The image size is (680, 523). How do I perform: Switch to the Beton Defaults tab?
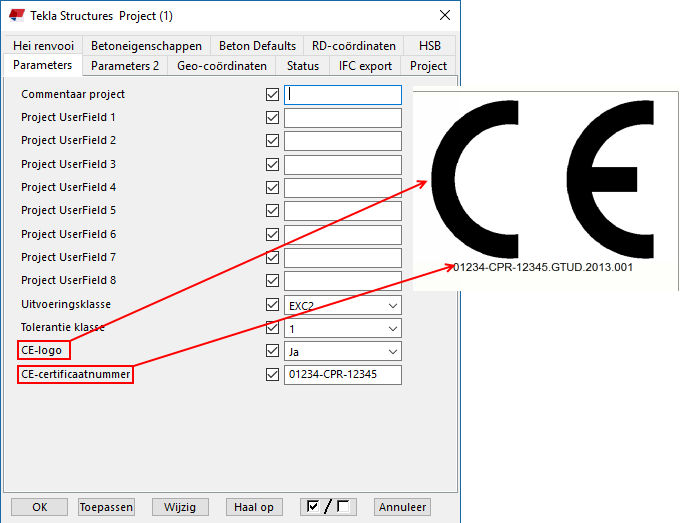point(257,46)
